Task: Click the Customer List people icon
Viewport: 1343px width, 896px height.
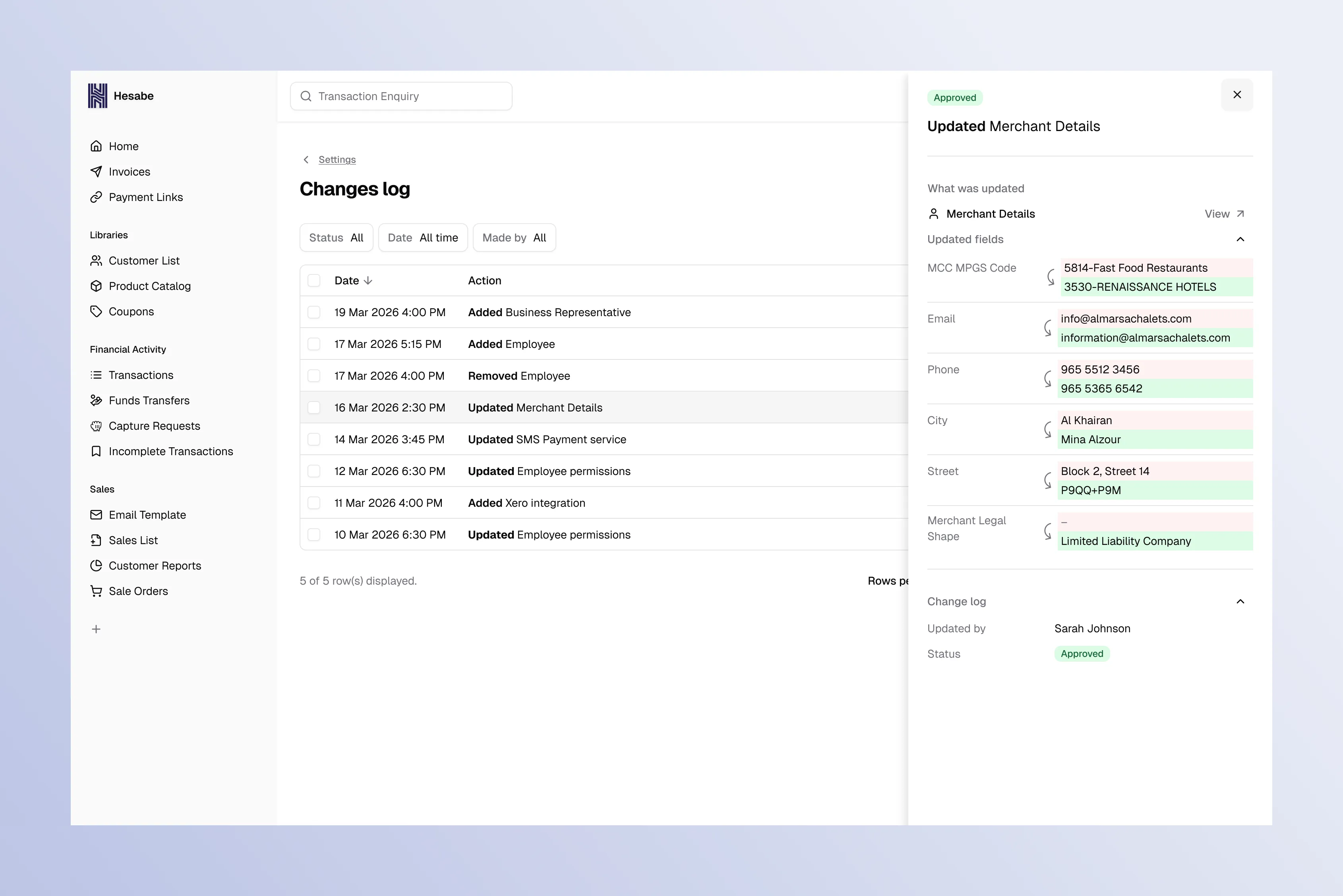Action: pos(96,261)
